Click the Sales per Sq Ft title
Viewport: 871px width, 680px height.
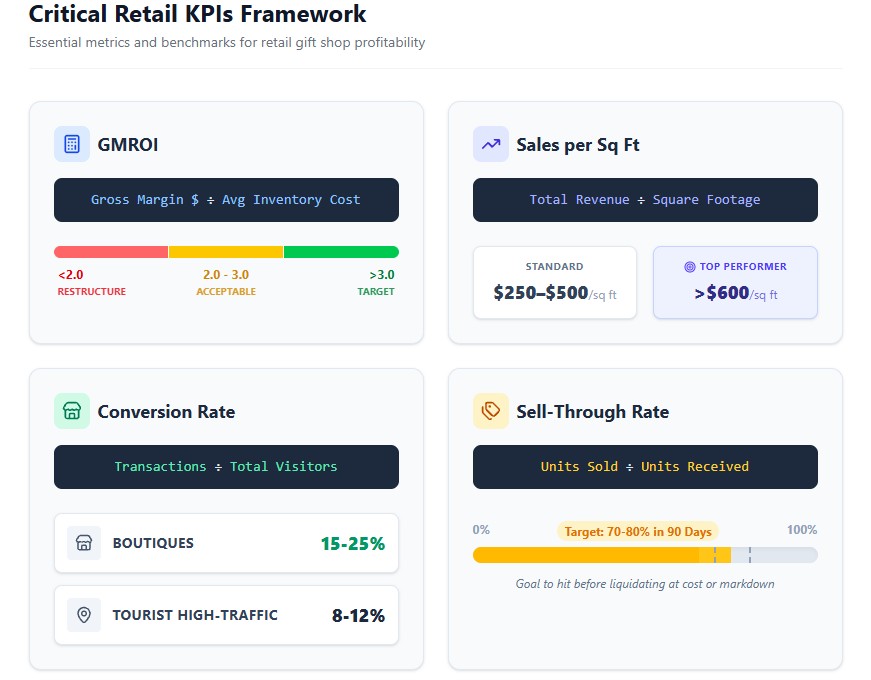tap(578, 145)
